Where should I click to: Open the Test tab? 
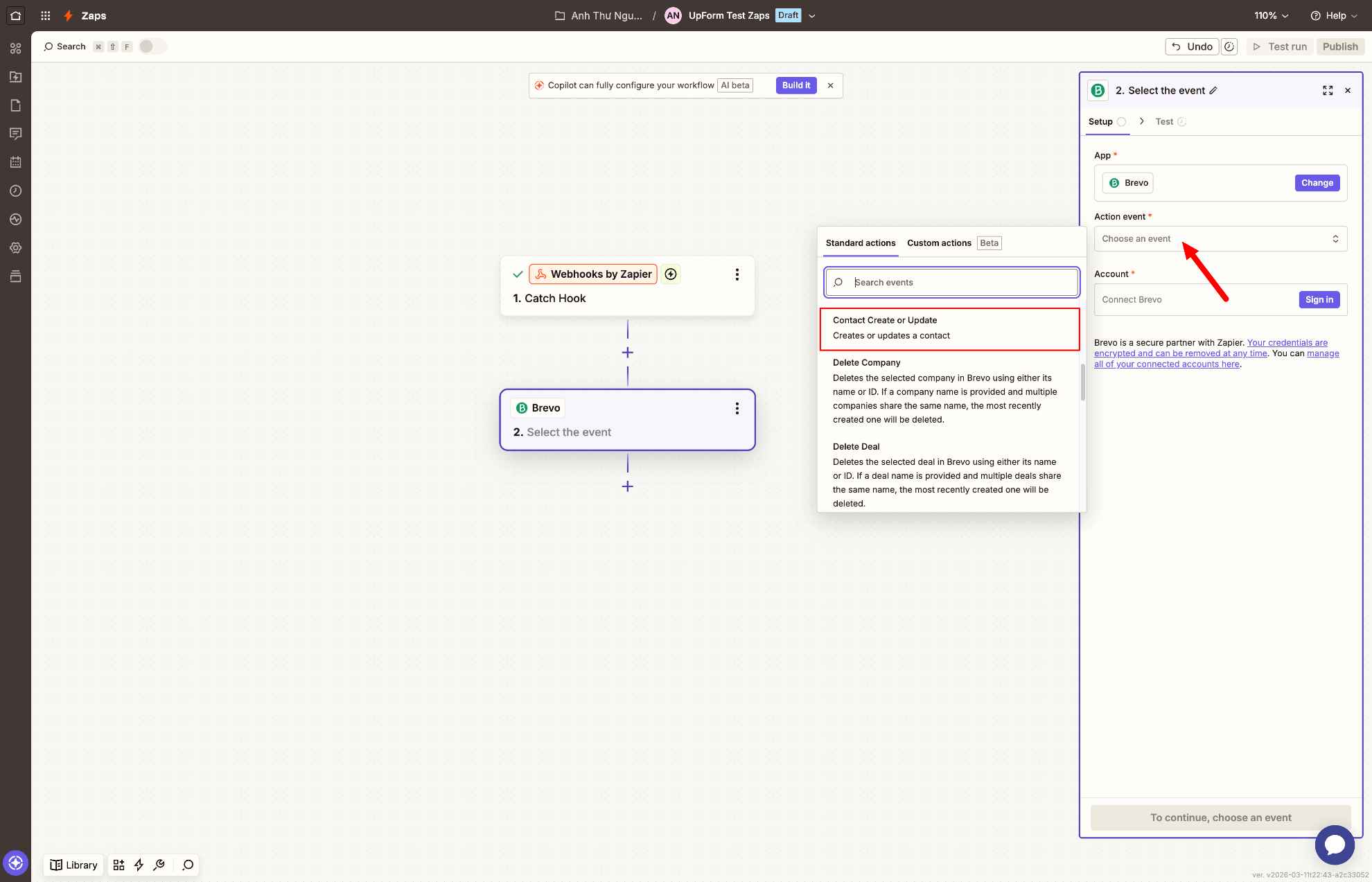1171,122
